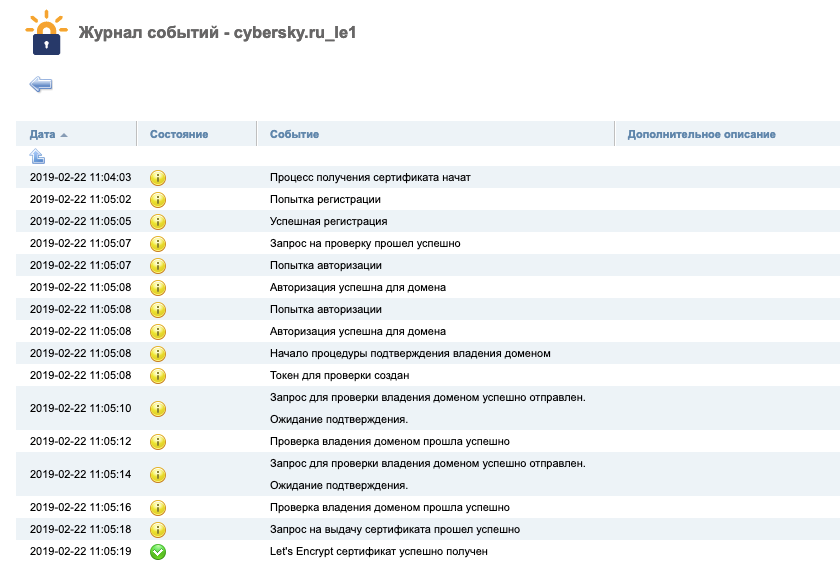Click info icon for 'Процесс получения сертификата начат'
Viewport: 840px width, 582px height.
pyautogui.click(x=158, y=177)
